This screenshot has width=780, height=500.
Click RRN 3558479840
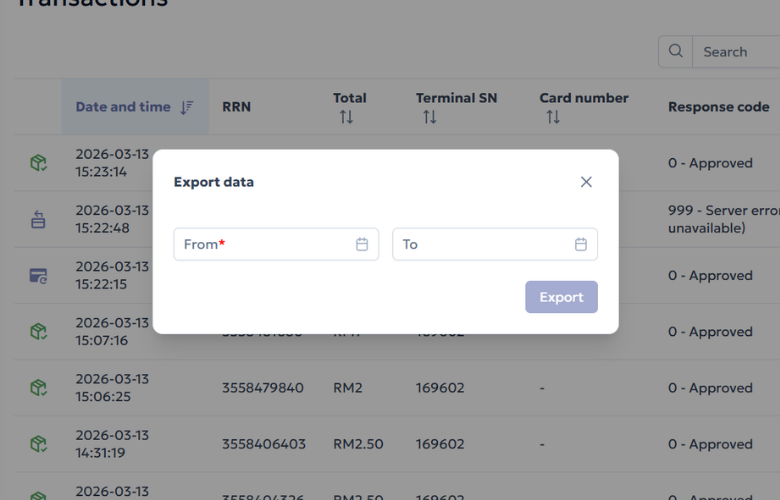tap(263, 388)
